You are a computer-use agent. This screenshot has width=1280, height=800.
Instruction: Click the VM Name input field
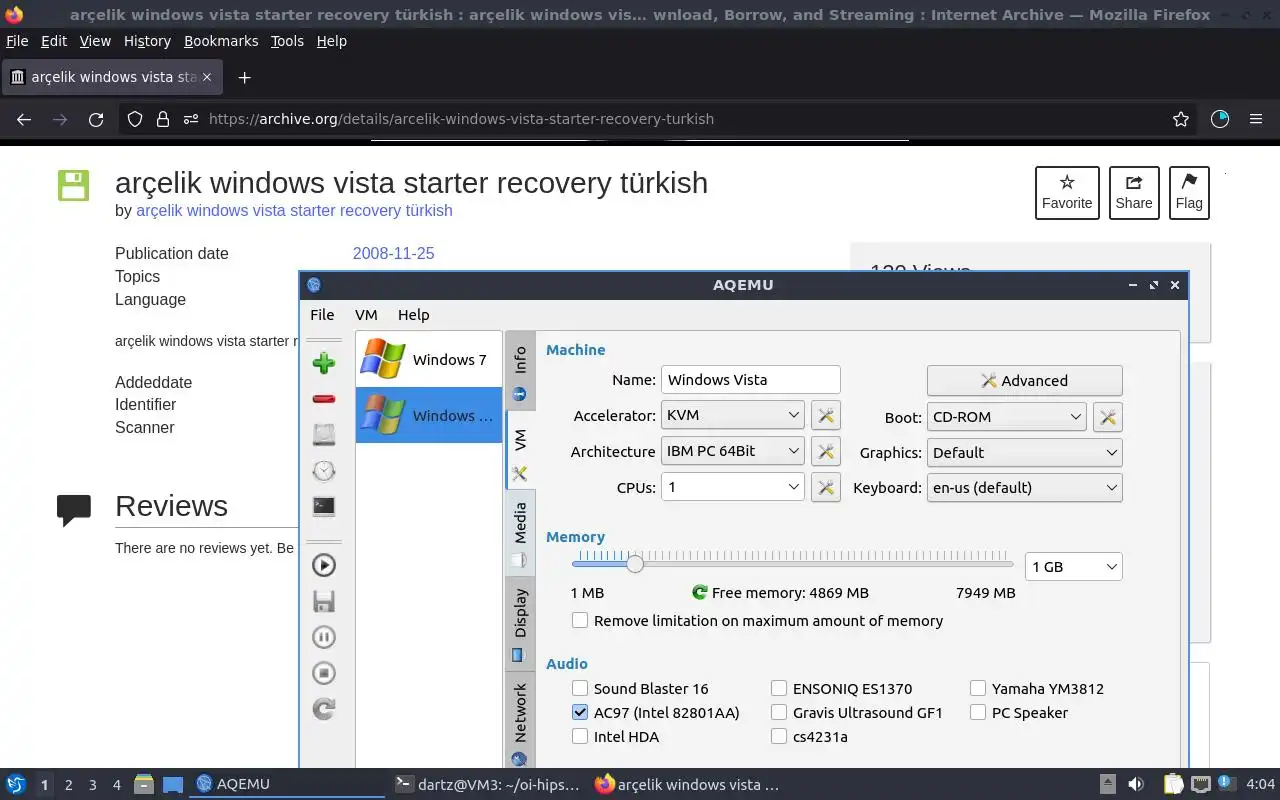tap(750, 380)
